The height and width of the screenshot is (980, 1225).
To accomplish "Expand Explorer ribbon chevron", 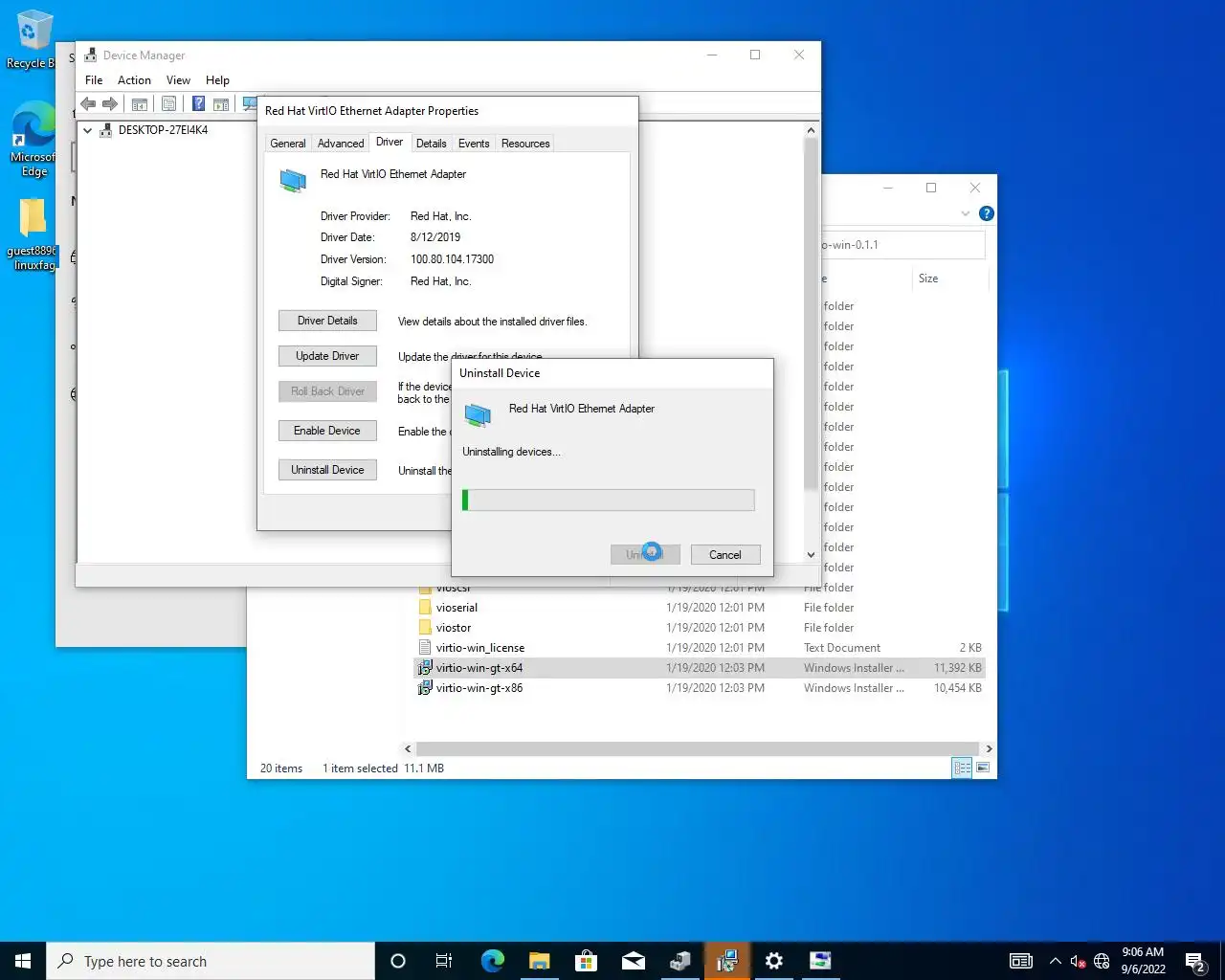I will coord(966,213).
